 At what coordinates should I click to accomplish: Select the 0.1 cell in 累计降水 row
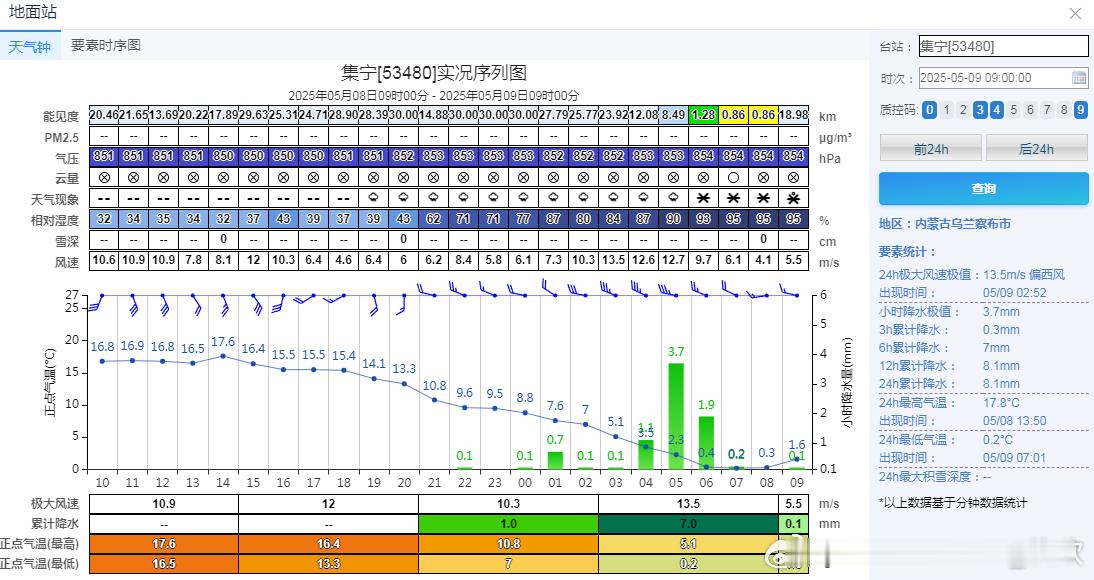793,523
